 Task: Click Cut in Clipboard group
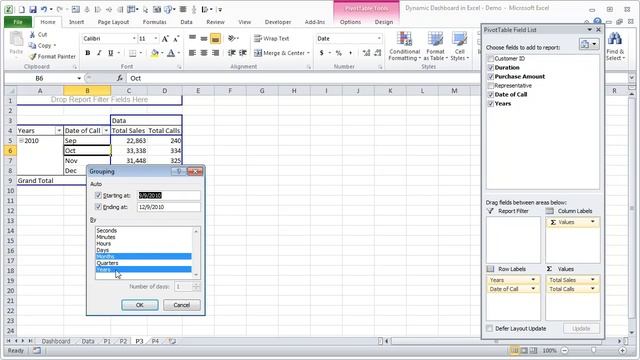(38, 35)
